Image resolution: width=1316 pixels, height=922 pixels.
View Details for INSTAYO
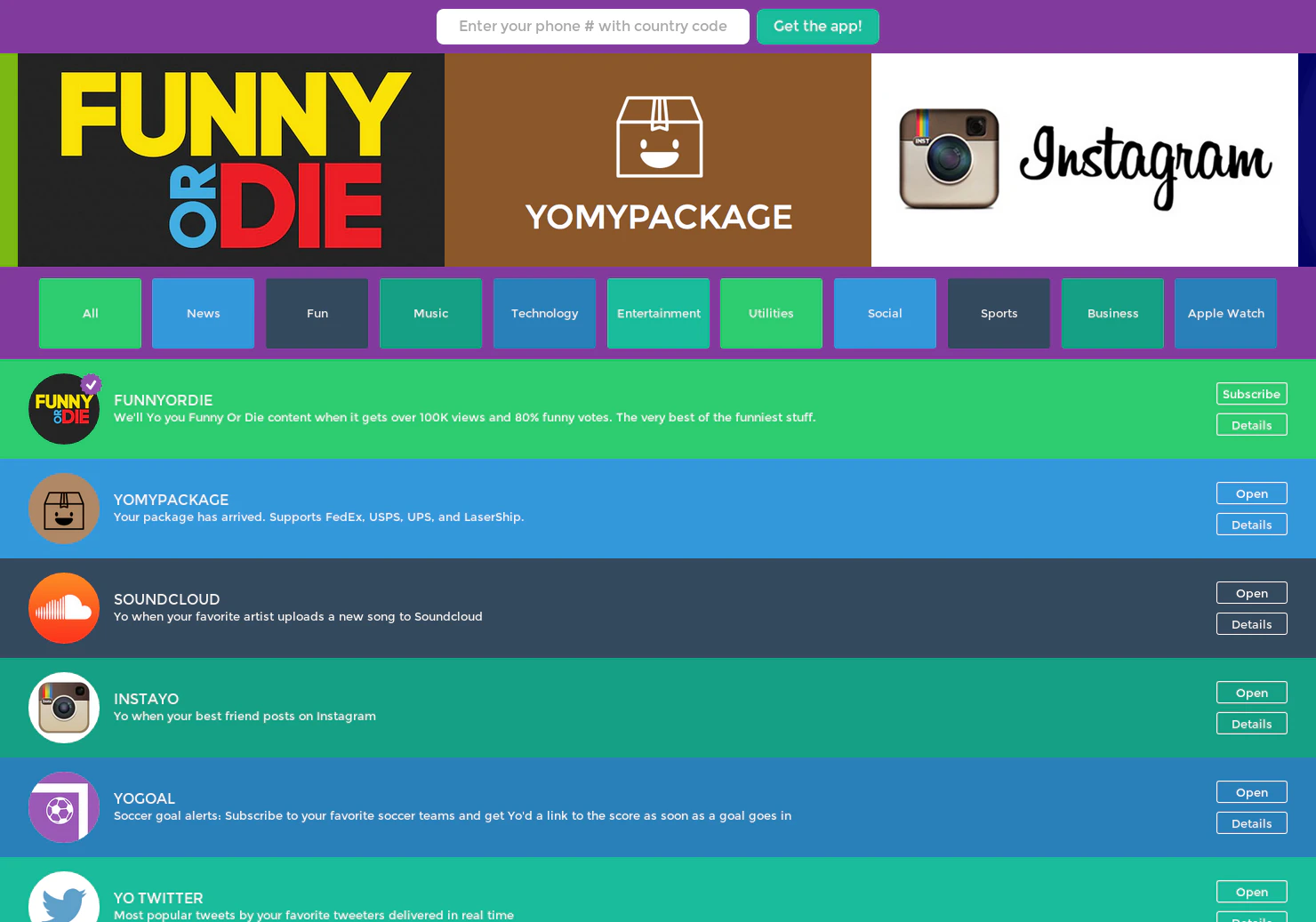1252,724
